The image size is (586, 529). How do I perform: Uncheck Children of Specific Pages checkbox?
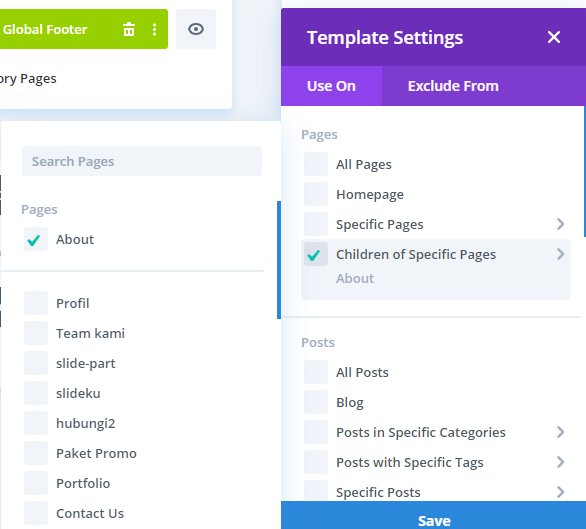point(316,254)
